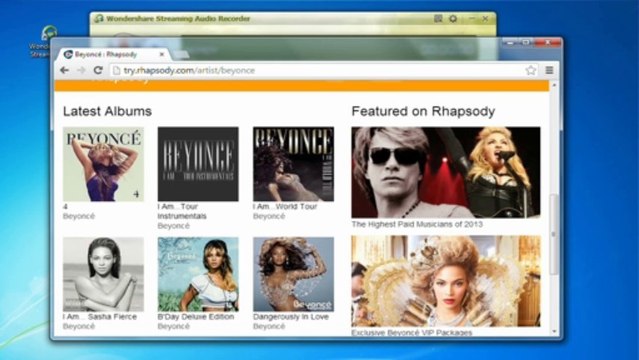
Task: Open a new tab next to Rhapsody tab
Action: click(181, 54)
